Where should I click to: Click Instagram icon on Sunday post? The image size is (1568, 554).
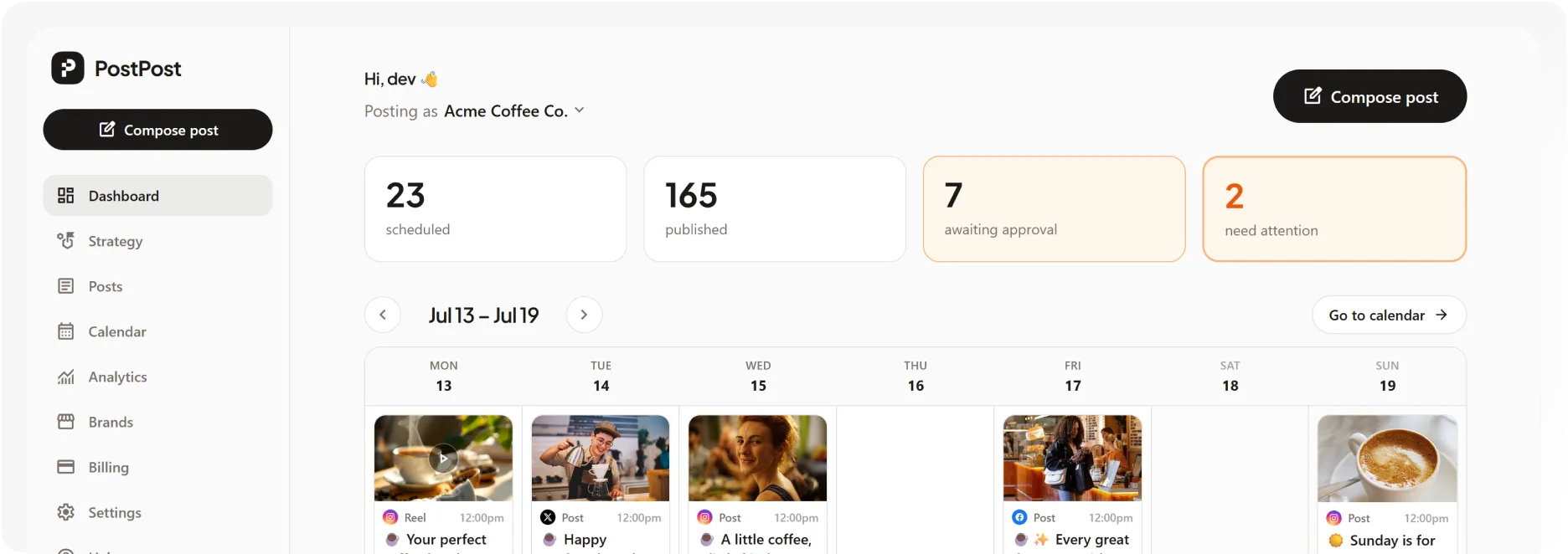coord(1334,518)
